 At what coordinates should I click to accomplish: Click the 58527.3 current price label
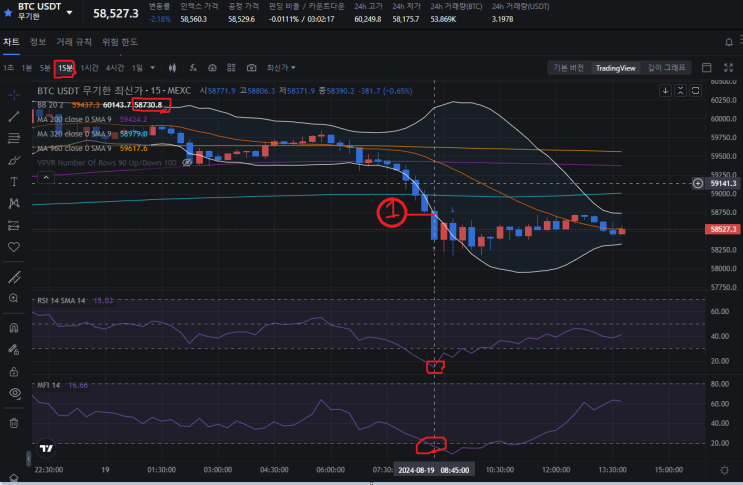click(x=723, y=229)
